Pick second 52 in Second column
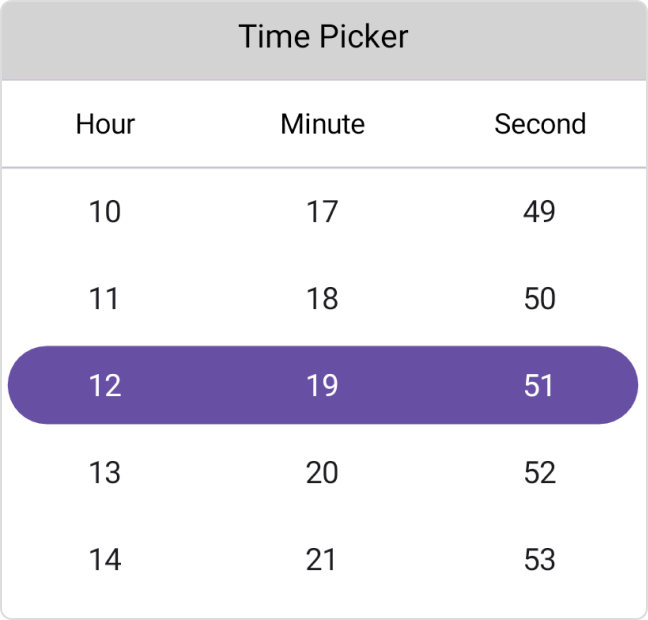Image resolution: width=648 pixels, height=620 pixels. [539, 472]
